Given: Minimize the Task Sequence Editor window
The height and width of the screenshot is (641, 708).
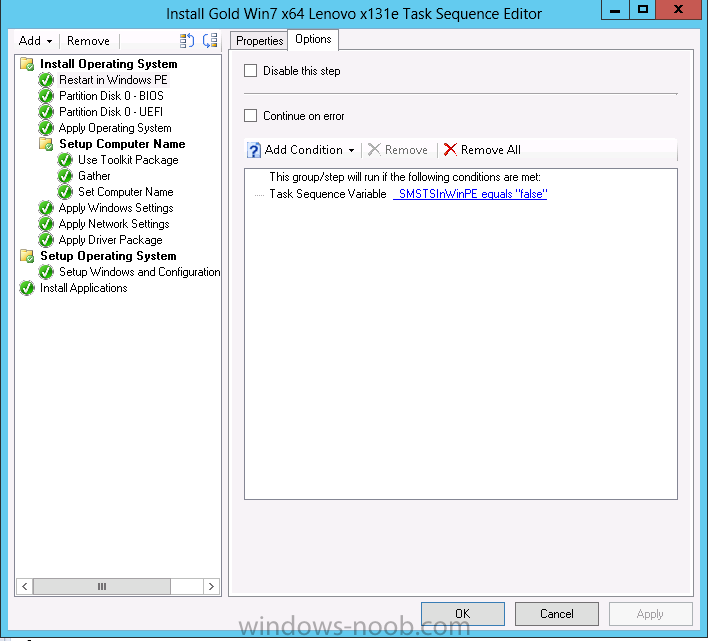Looking at the screenshot, I should click(615, 10).
